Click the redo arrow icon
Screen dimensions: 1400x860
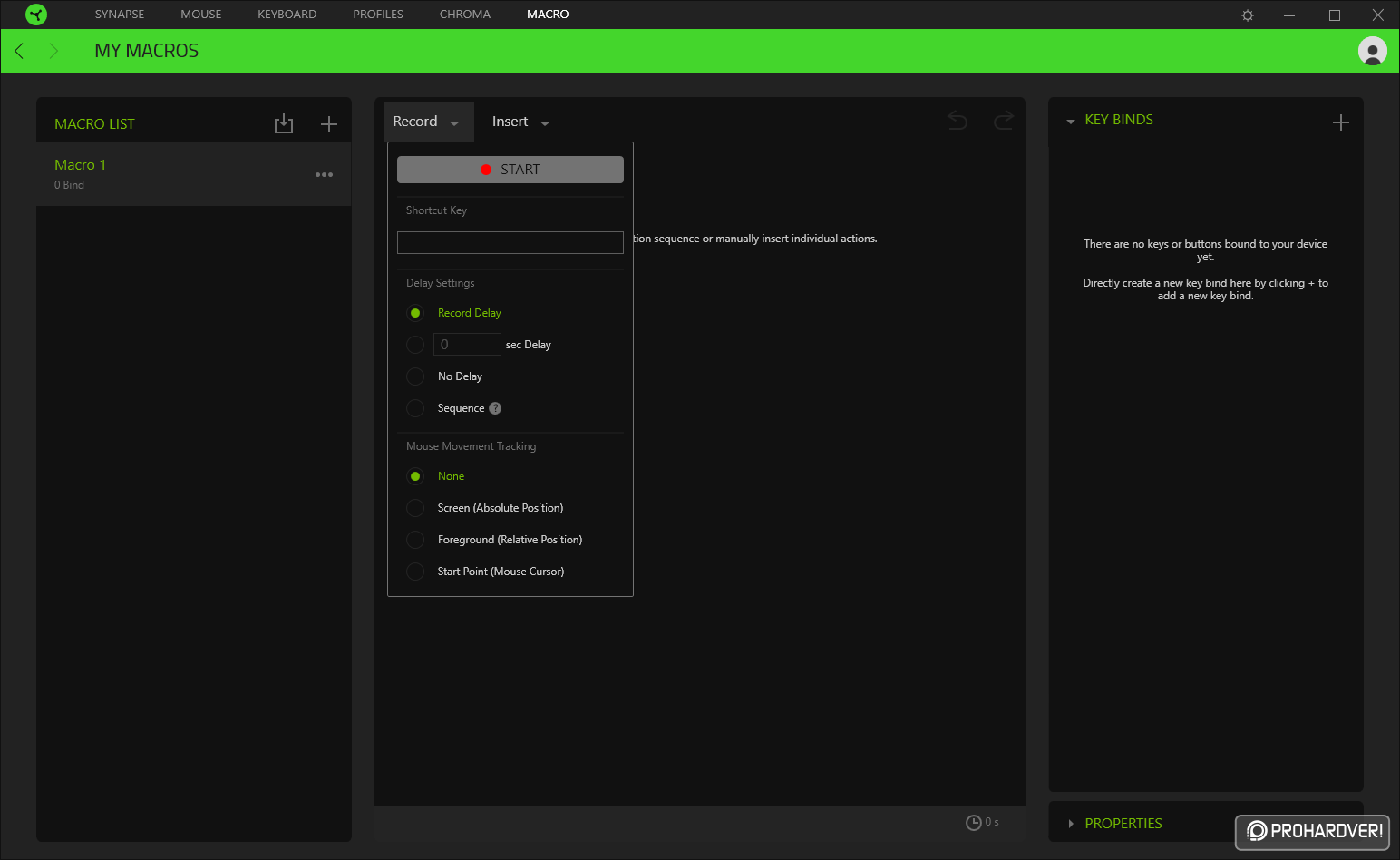(1004, 121)
